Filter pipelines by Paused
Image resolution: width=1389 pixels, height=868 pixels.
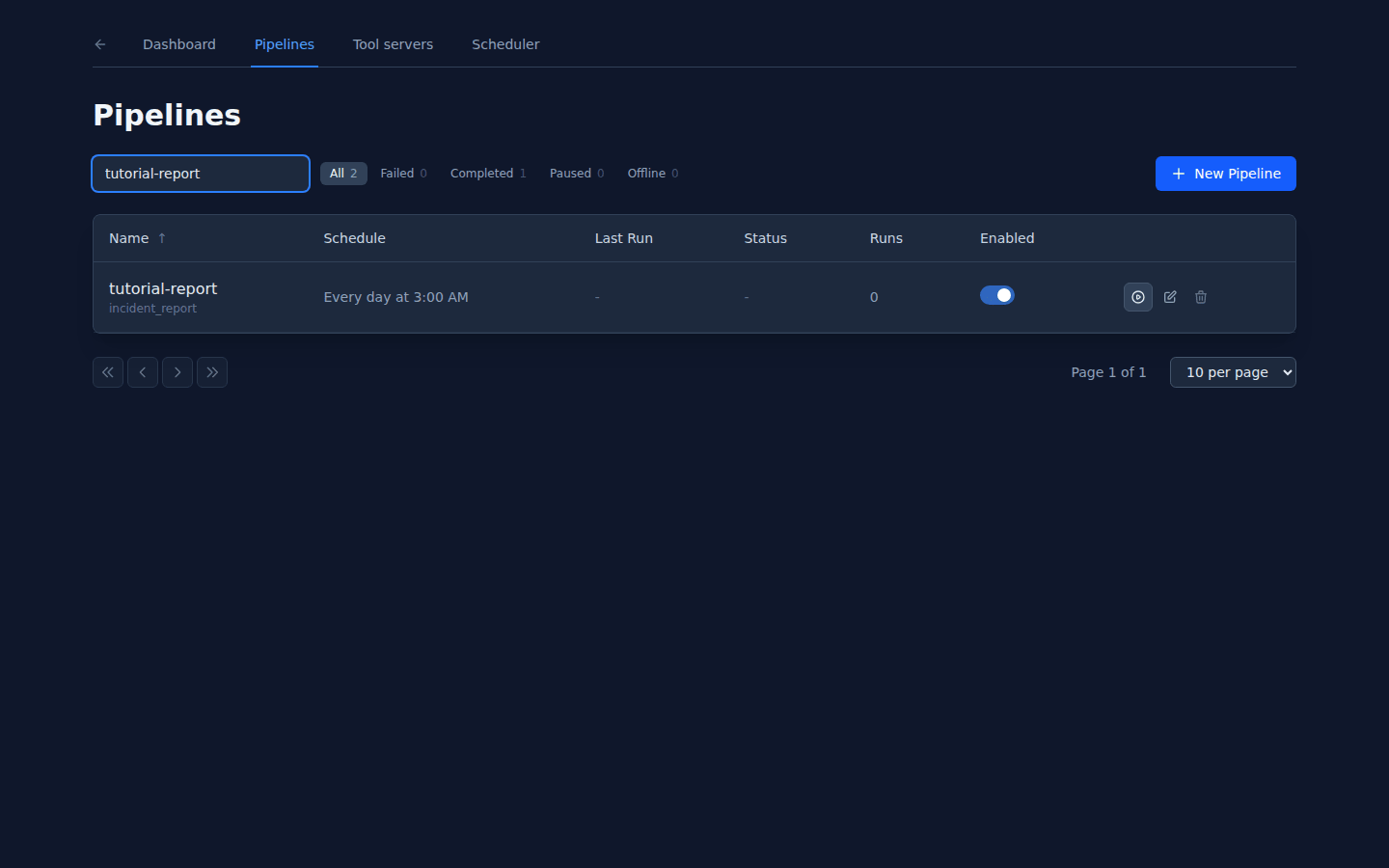577,174
